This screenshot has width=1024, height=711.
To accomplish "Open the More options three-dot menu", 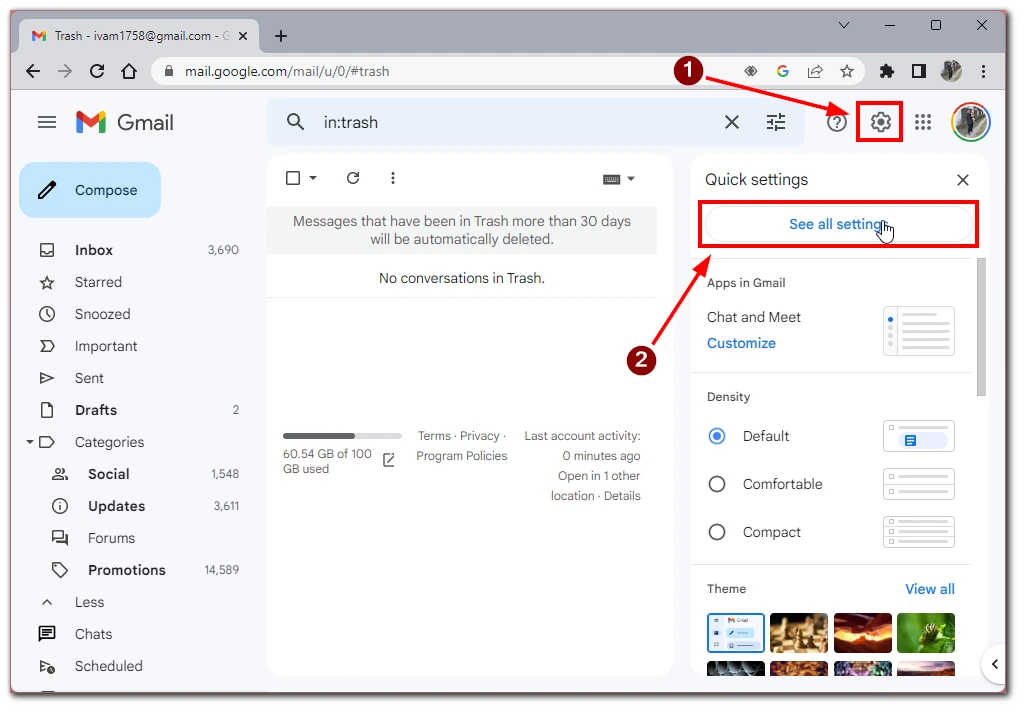I will 392,178.
